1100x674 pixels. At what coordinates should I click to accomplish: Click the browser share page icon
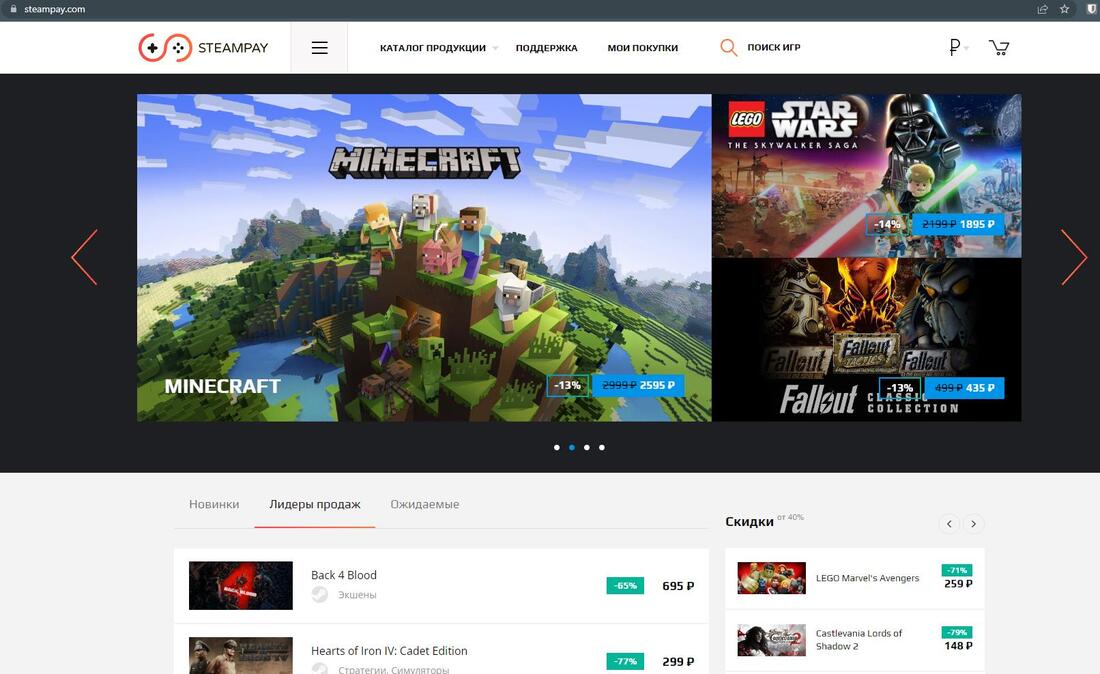tap(1043, 9)
